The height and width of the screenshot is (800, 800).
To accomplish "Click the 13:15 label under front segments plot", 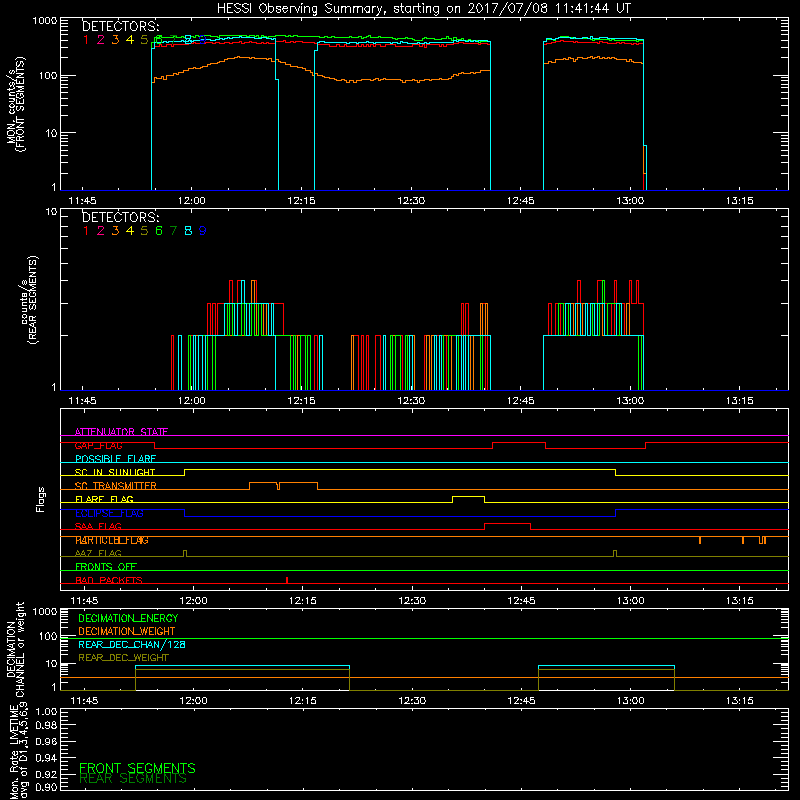I will 739,201.
